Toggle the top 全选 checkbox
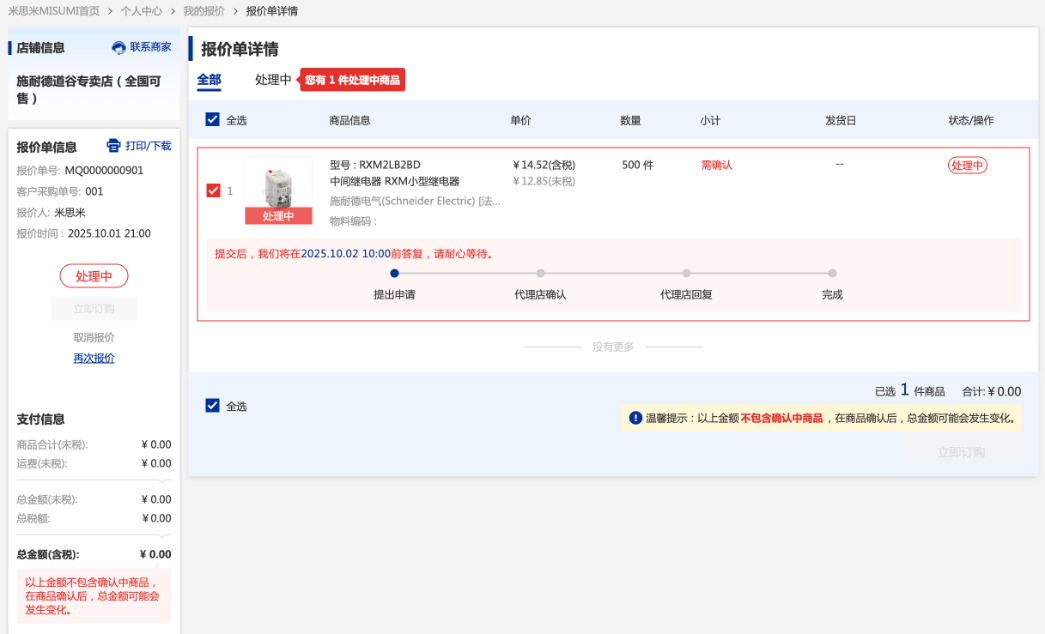The image size is (1045, 634). [x=212, y=120]
